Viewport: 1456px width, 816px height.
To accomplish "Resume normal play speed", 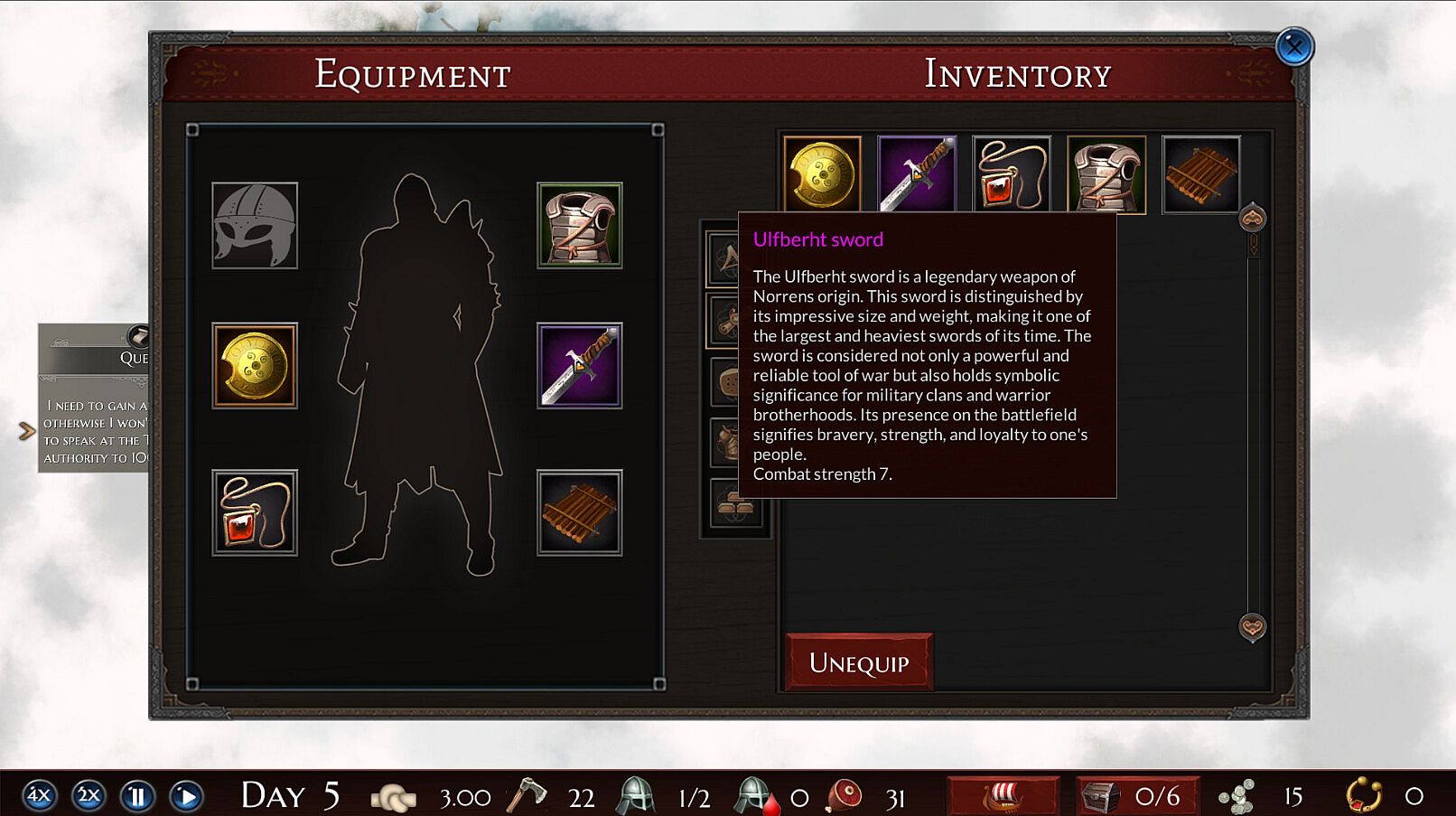I will point(186,796).
